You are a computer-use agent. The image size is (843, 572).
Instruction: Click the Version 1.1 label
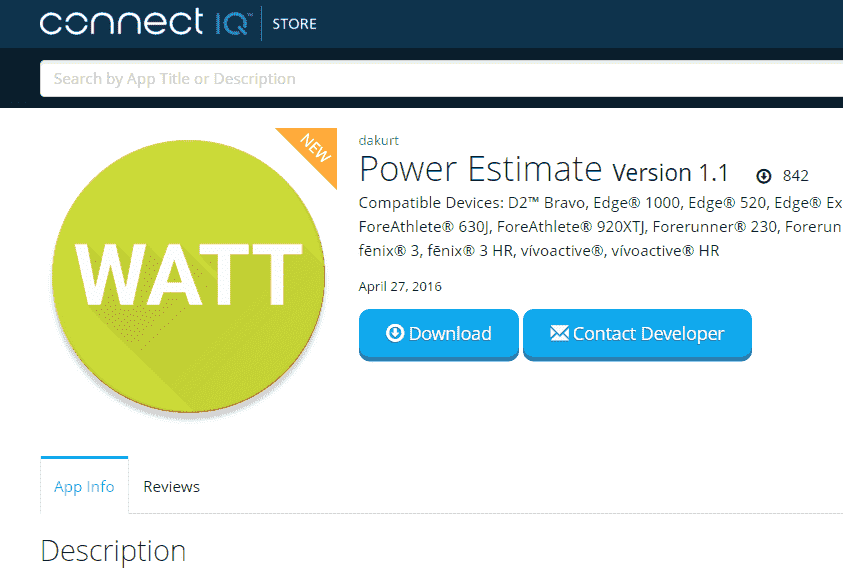pos(670,172)
